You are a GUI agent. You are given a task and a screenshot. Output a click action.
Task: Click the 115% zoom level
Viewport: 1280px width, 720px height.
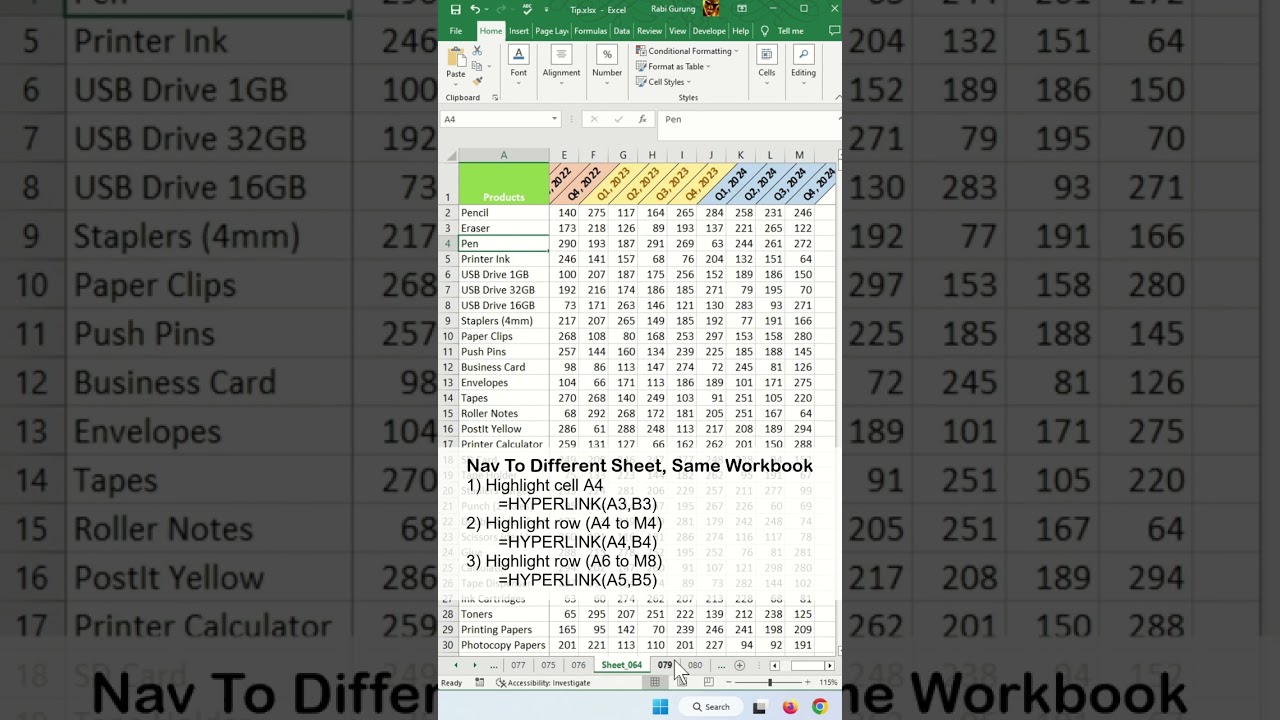(828, 683)
